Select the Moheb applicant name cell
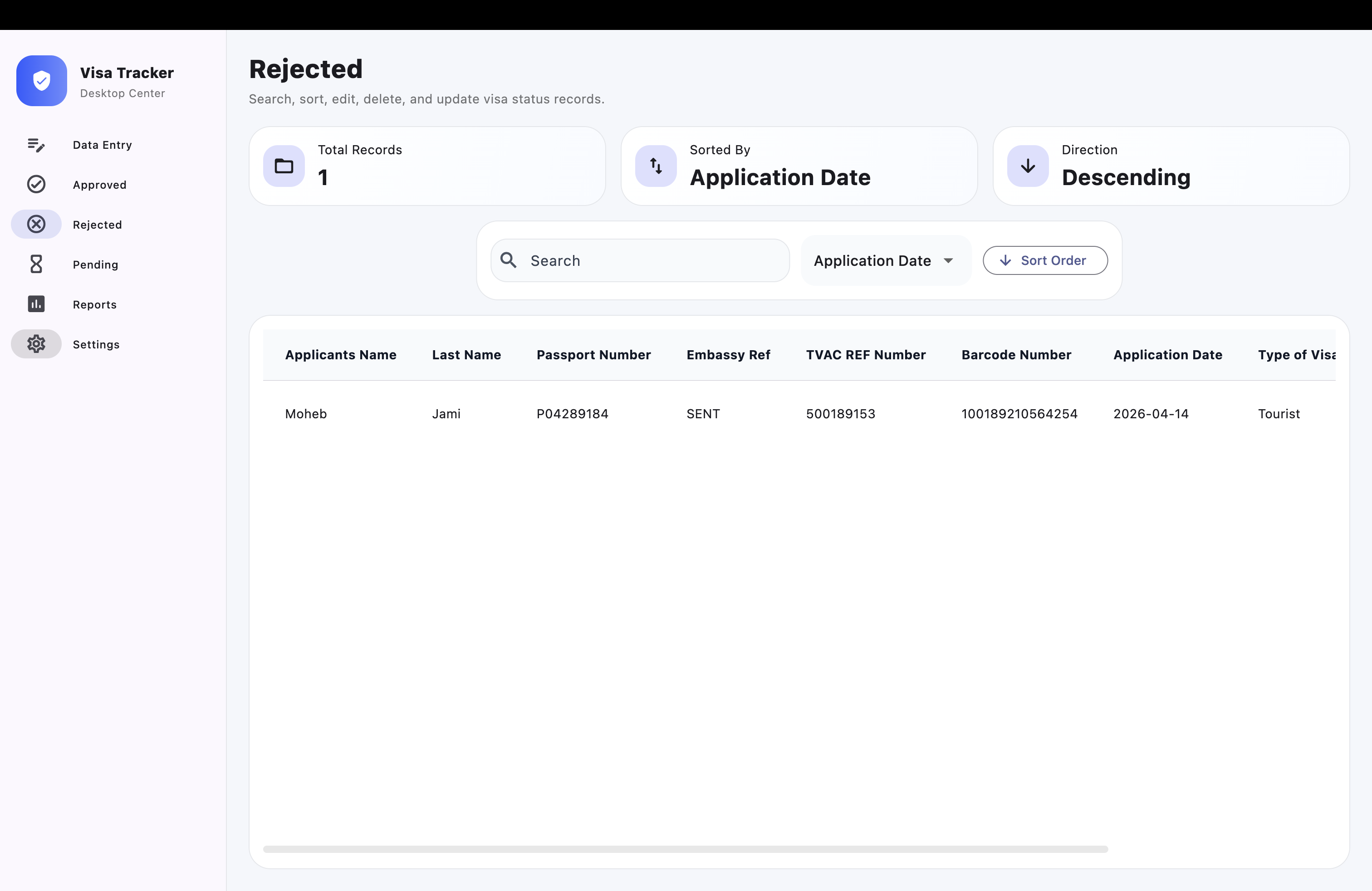The width and height of the screenshot is (1372, 891). [305, 414]
